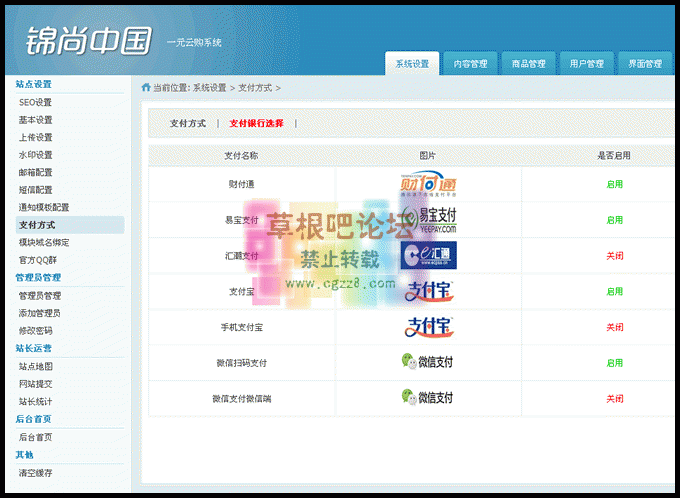The width and height of the screenshot is (680, 498).
Task: Open 短信配置 in sidebar
Action: click(35, 190)
